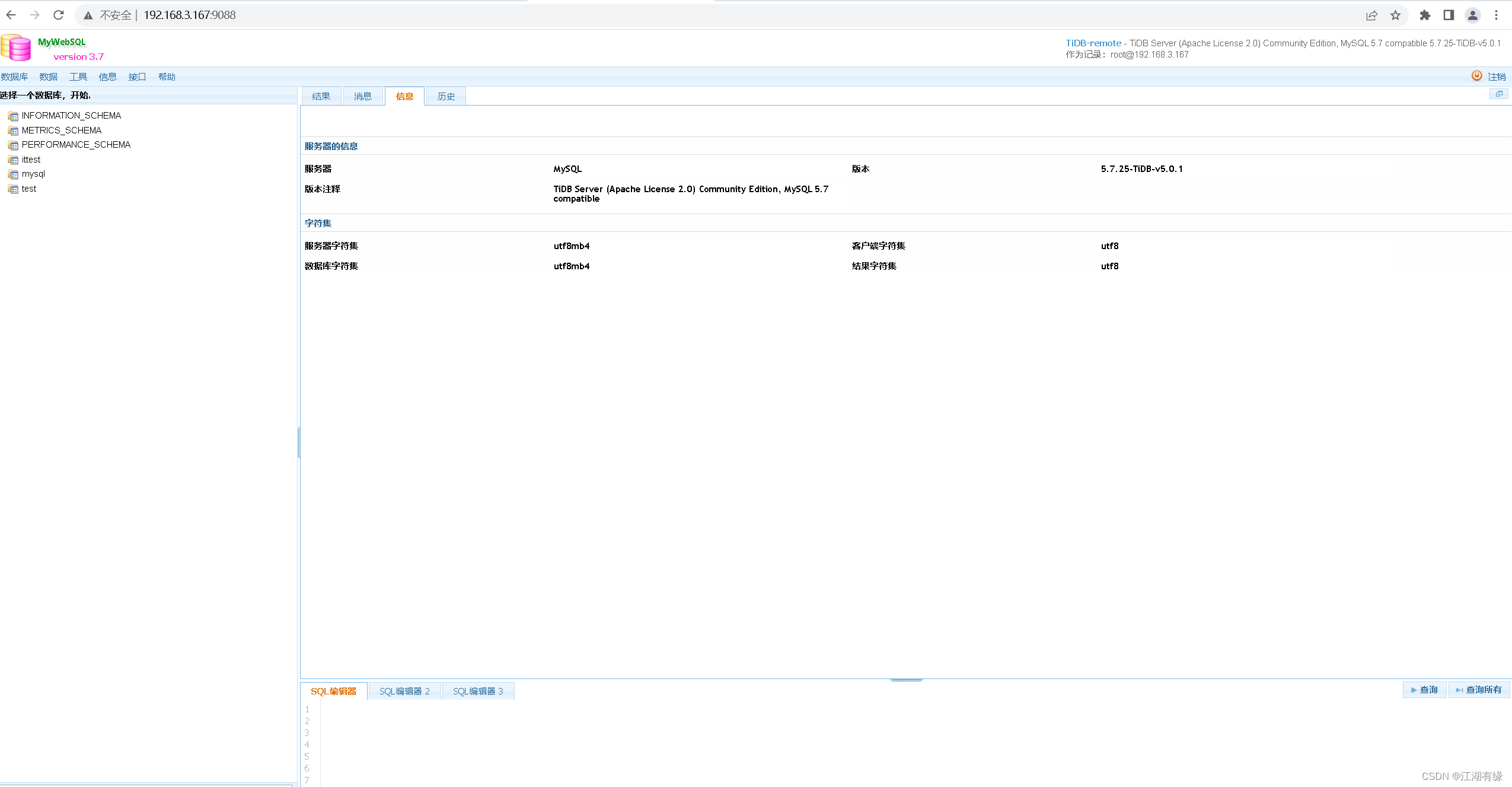Expand the INFORMATION_SCHEMA database tree item

click(x=71, y=116)
